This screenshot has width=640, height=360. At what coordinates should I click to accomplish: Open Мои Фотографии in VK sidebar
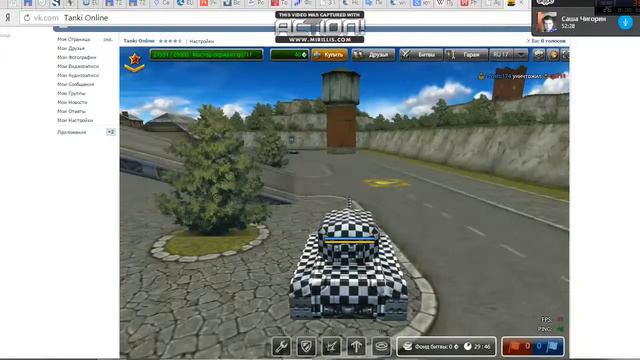77,58
